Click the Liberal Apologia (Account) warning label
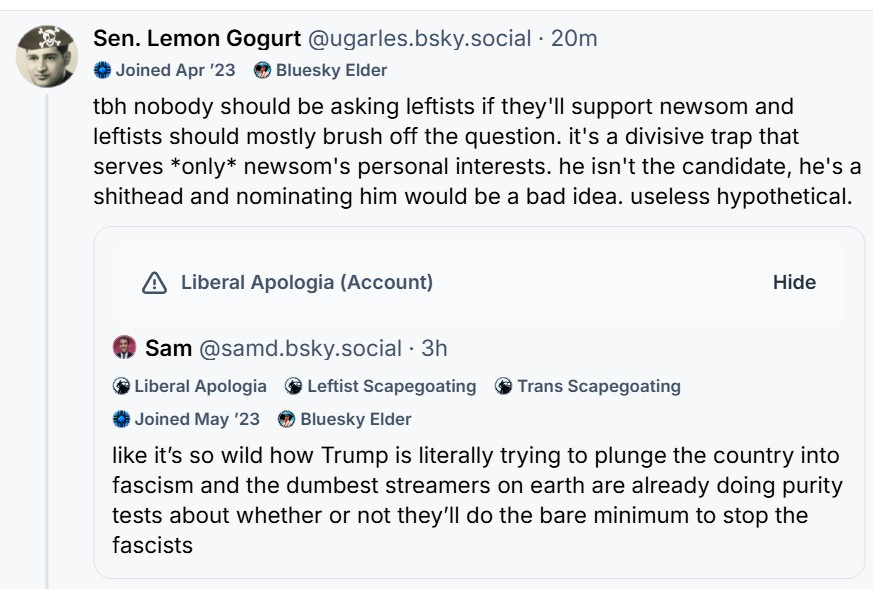The height and width of the screenshot is (589, 873). (x=307, y=283)
